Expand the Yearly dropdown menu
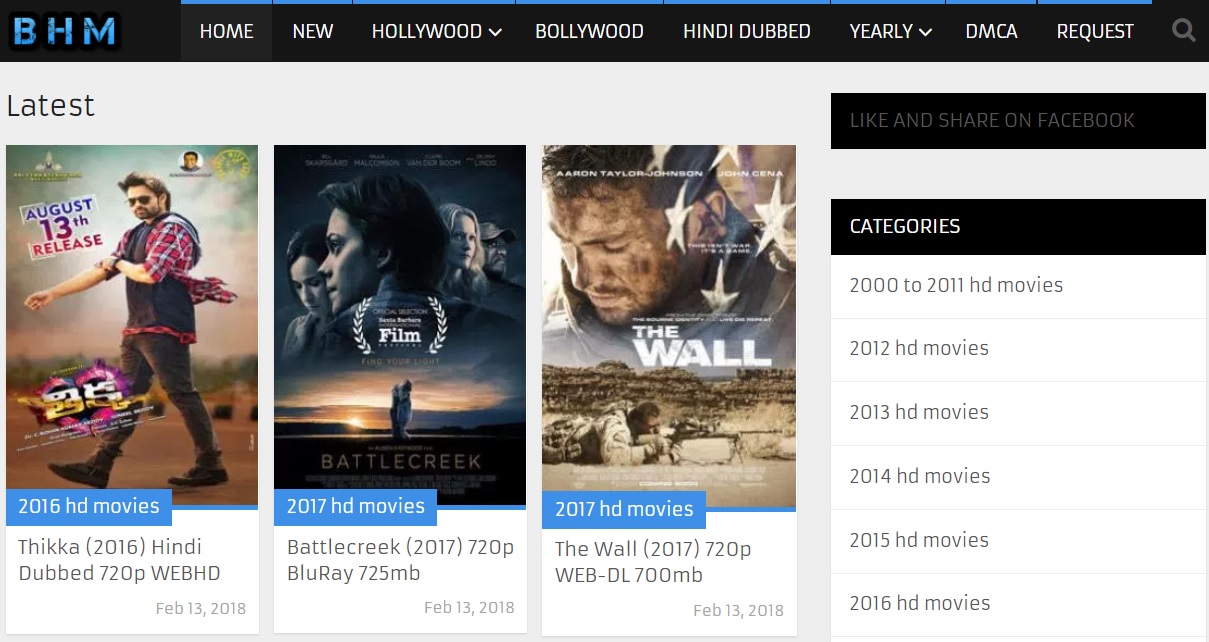 (x=890, y=31)
